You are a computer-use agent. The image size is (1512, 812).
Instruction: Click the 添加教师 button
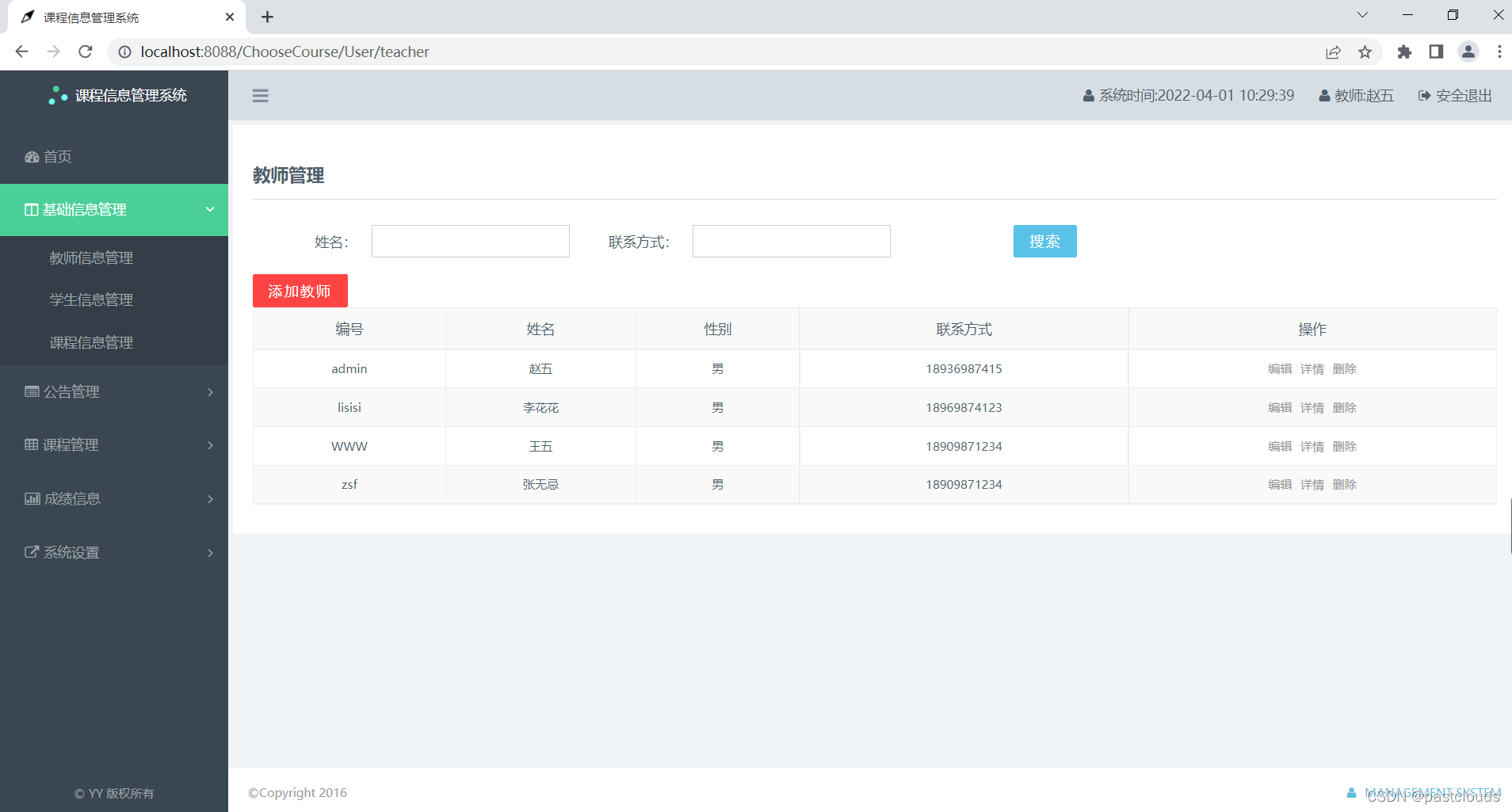300,290
